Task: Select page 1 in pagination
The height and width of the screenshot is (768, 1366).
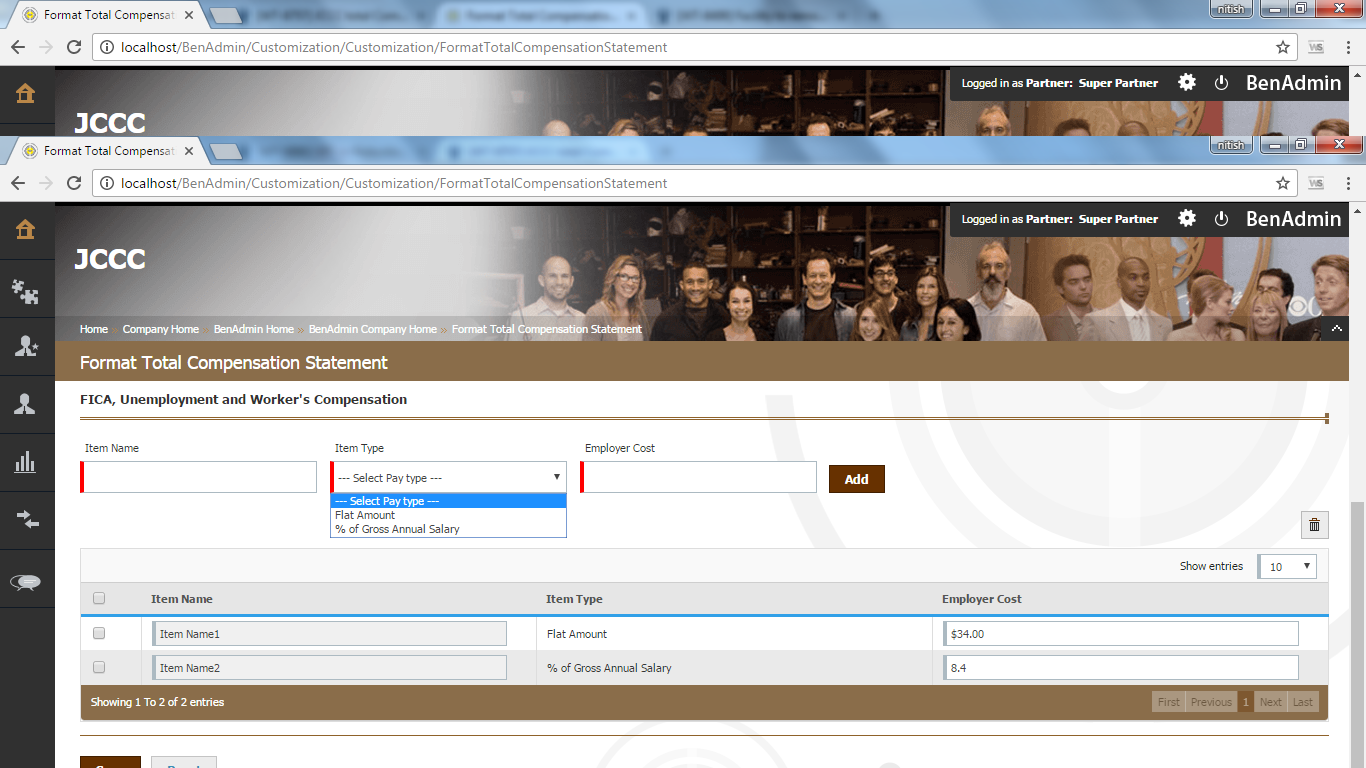Action: [x=1246, y=702]
